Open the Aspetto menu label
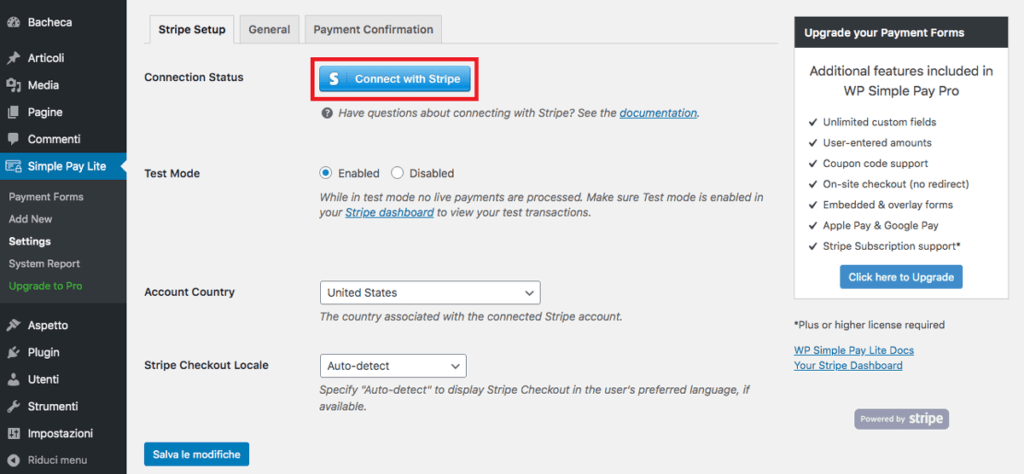The height and width of the screenshot is (474, 1024). point(48,325)
